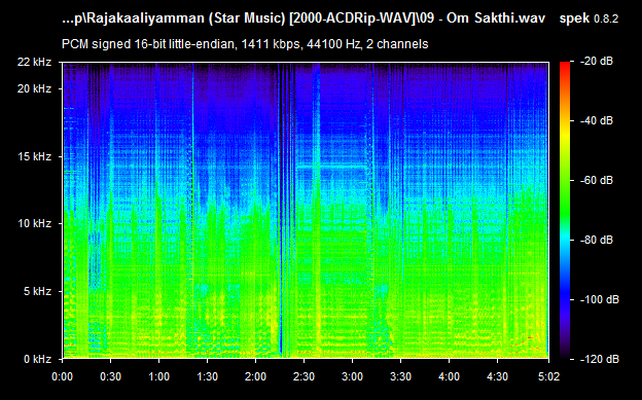Screen dimensions: 642x400
Task: Click the file path title ending in Om Sakthi.wav
Action: click(x=303, y=18)
